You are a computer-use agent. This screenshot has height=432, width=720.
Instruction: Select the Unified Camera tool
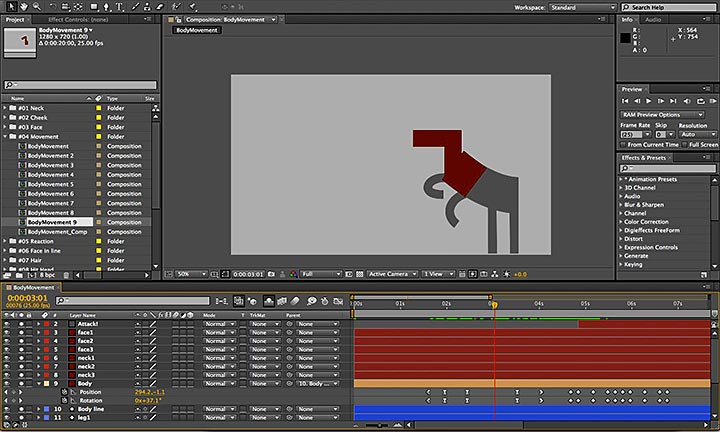pos(65,6)
